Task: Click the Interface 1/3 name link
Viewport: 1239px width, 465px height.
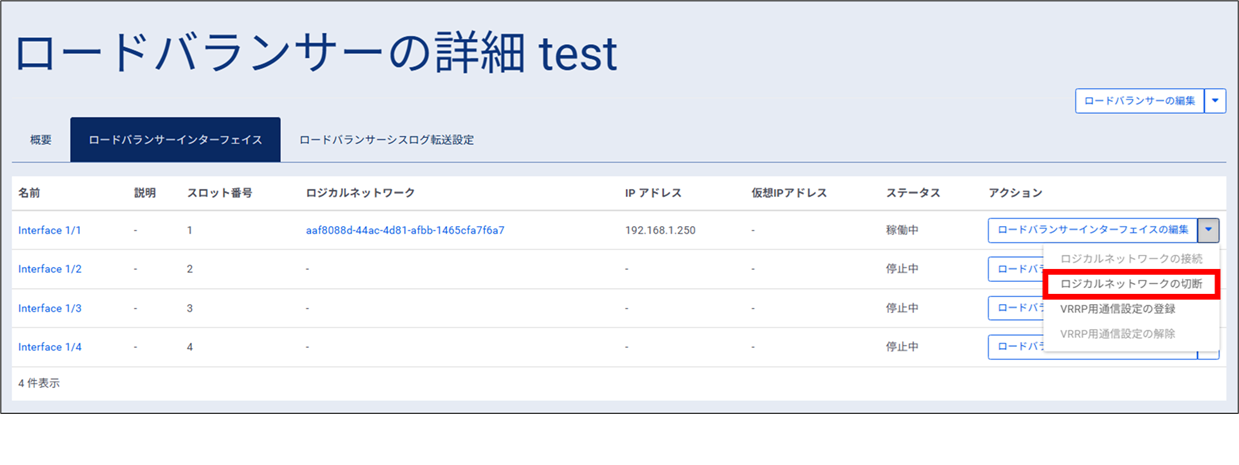Action: point(50,308)
